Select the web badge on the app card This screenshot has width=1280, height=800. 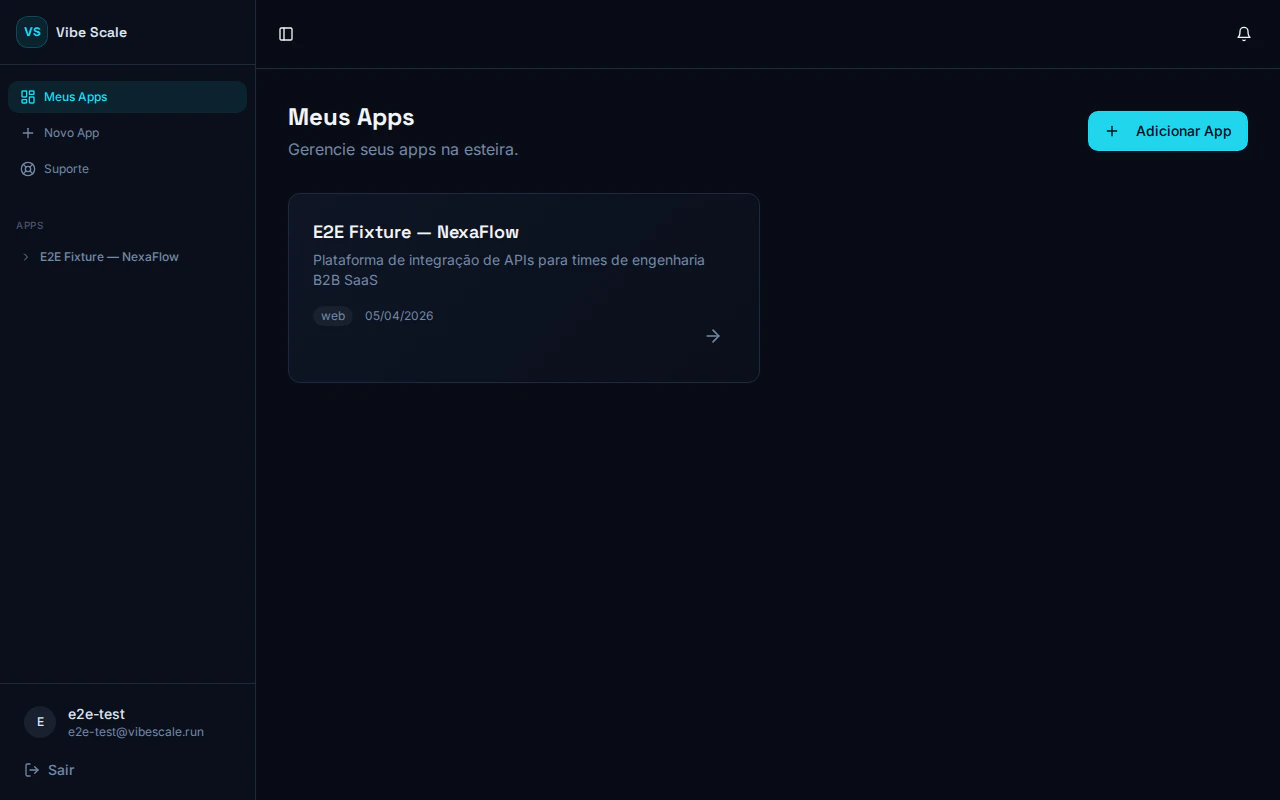click(333, 316)
